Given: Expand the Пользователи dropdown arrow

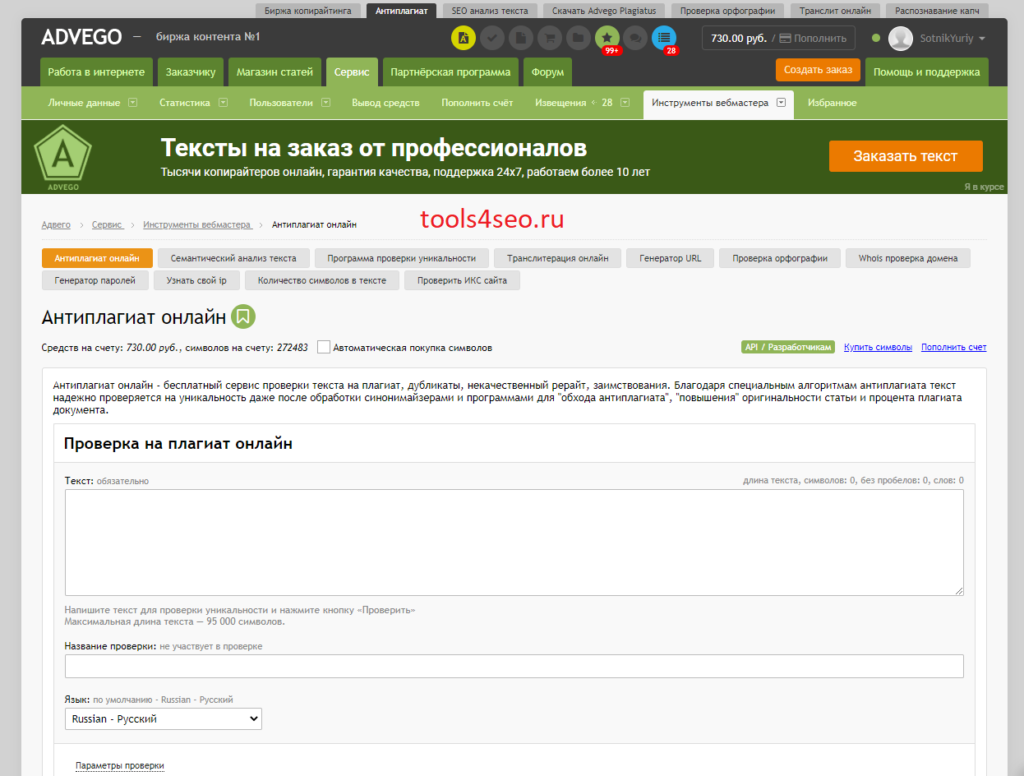Looking at the screenshot, I should pyautogui.click(x=326, y=103).
